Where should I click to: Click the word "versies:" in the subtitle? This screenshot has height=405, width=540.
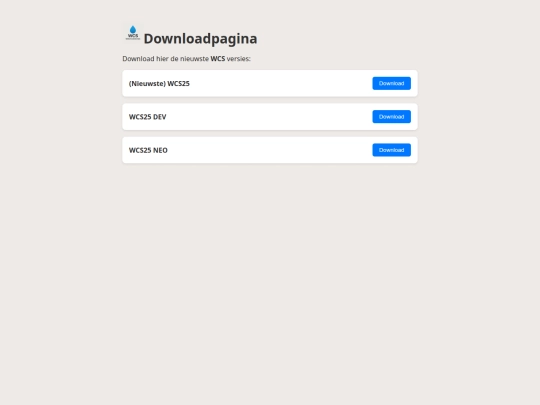238,59
